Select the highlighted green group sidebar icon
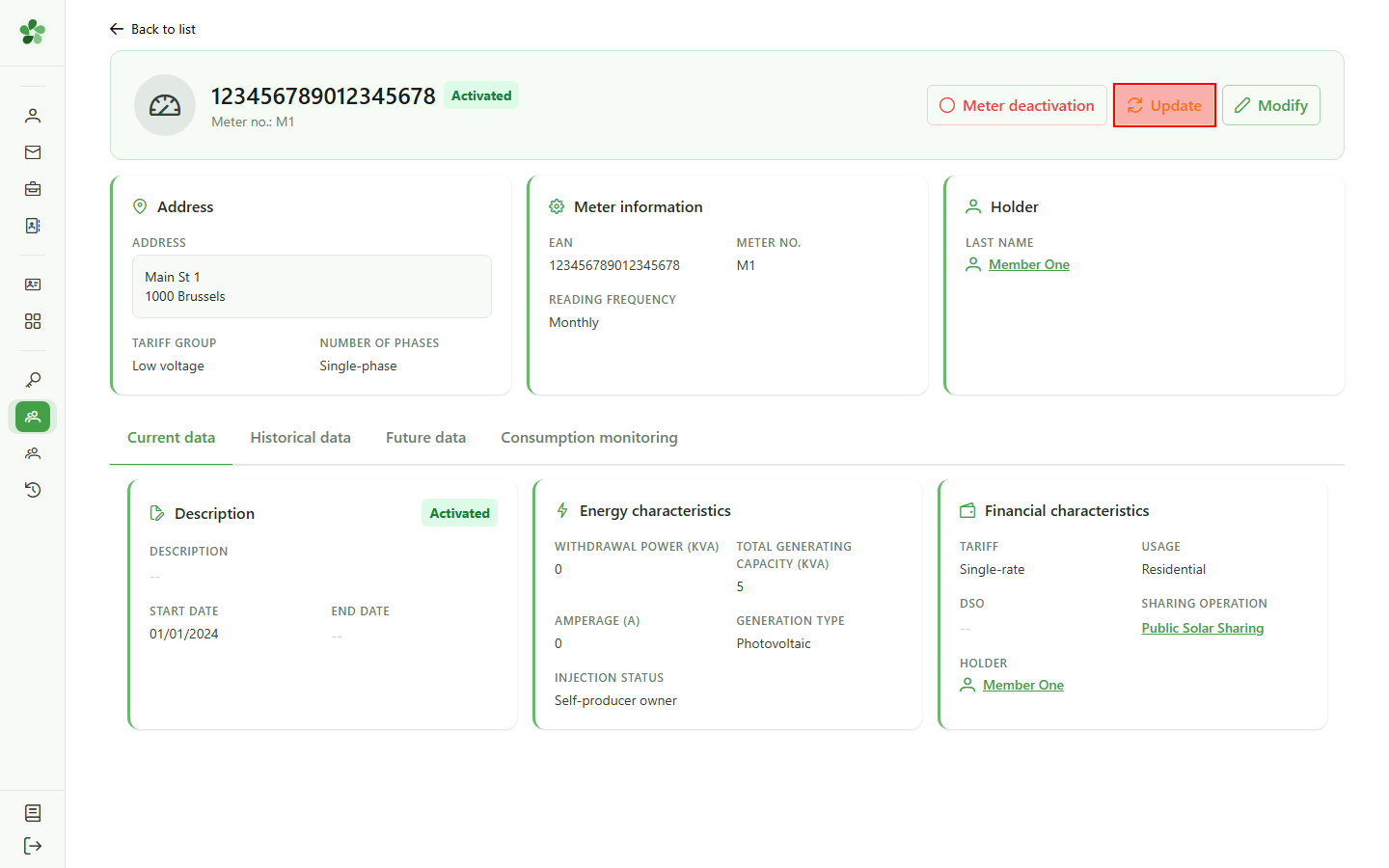The image size is (1389, 868). coord(33,417)
